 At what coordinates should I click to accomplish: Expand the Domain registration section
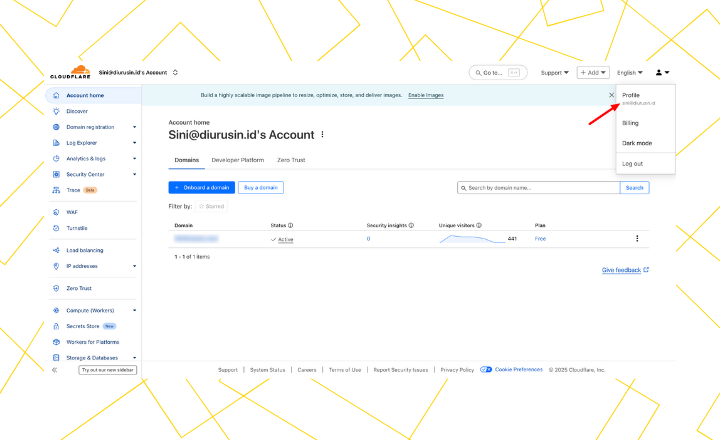[x=135, y=127]
